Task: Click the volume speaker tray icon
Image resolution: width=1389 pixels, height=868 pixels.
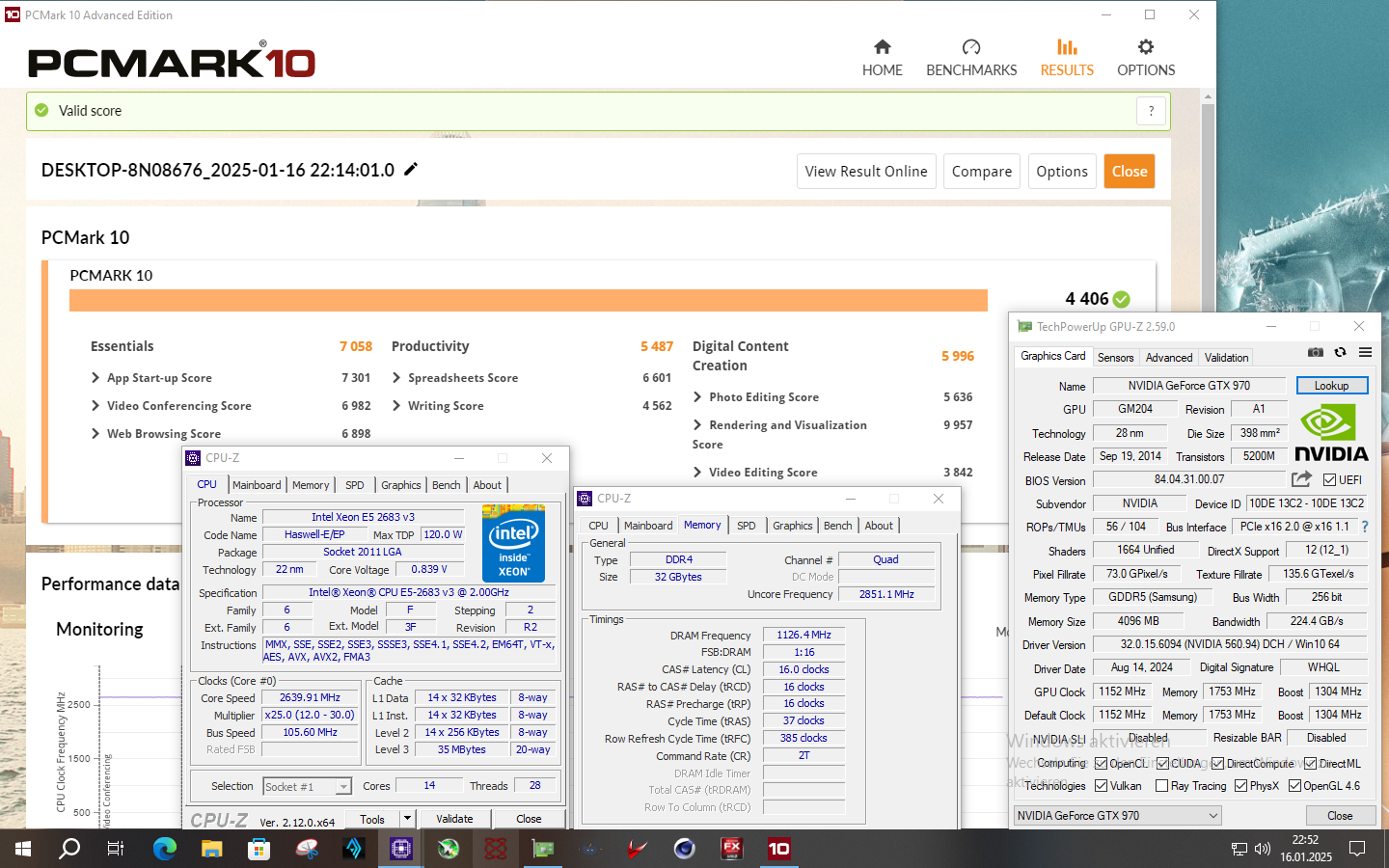Action: tap(1263, 849)
